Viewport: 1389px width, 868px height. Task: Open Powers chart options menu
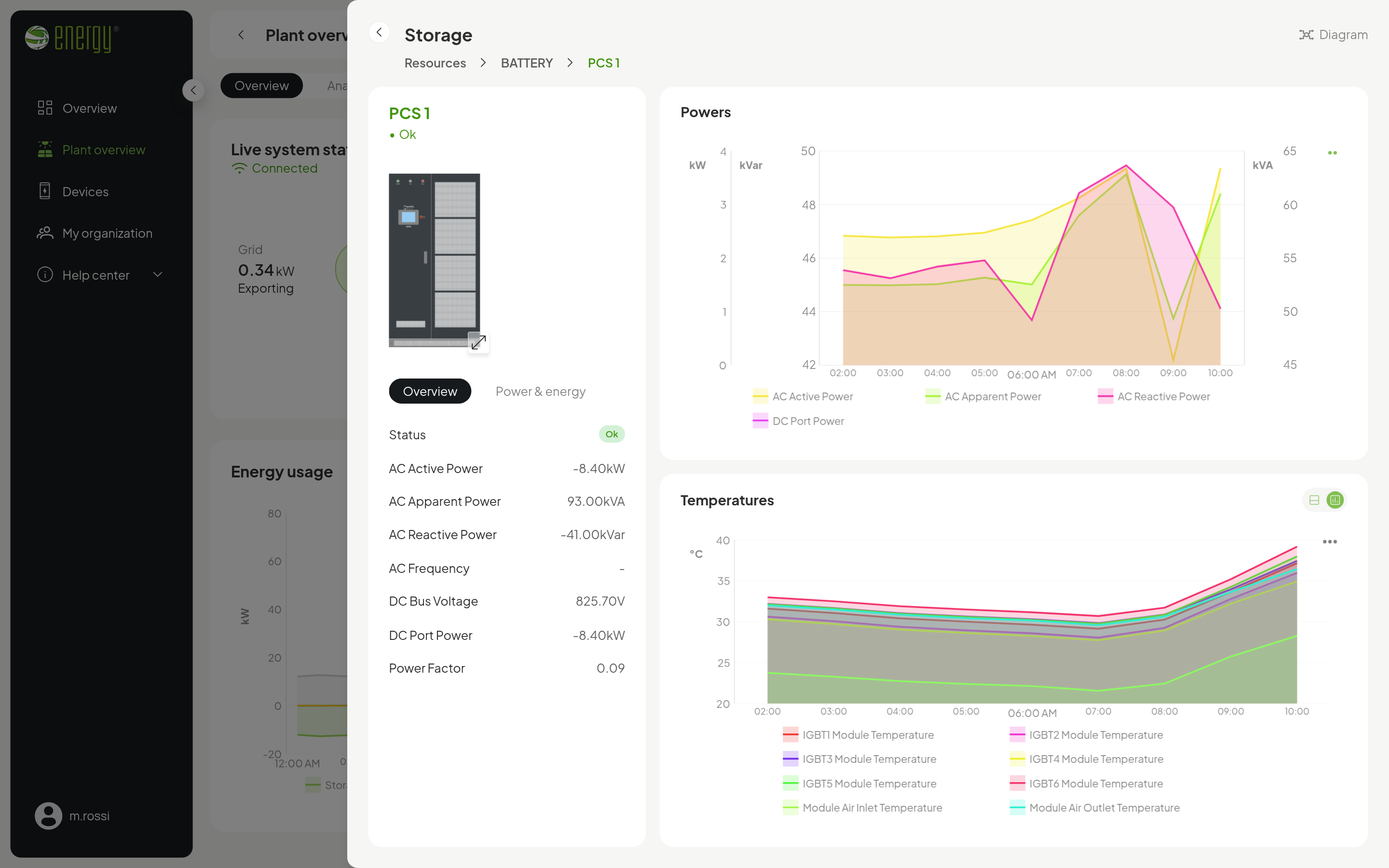pos(1333,153)
